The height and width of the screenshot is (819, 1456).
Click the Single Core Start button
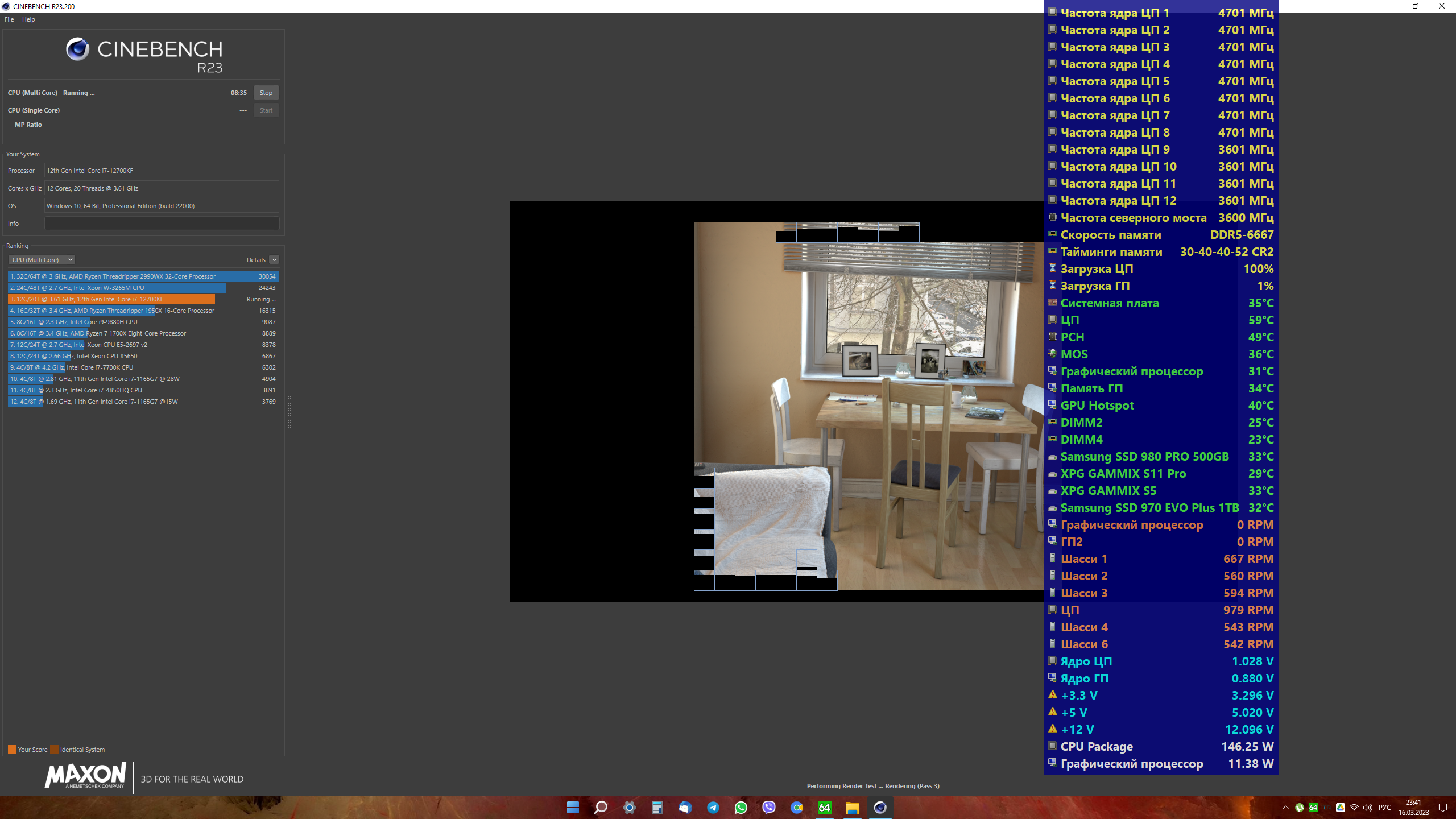[266, 110]
